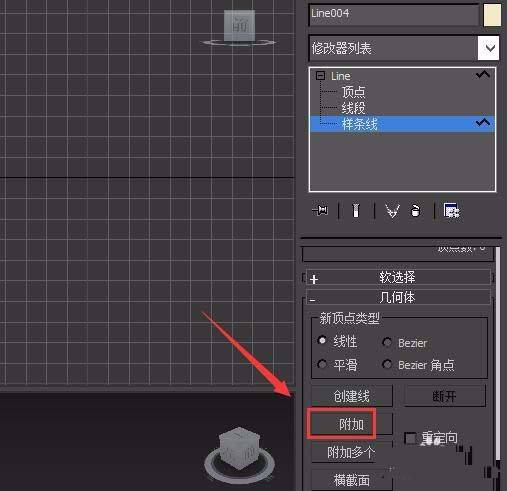
Task: Click the 断开 button
Action: 444,396
